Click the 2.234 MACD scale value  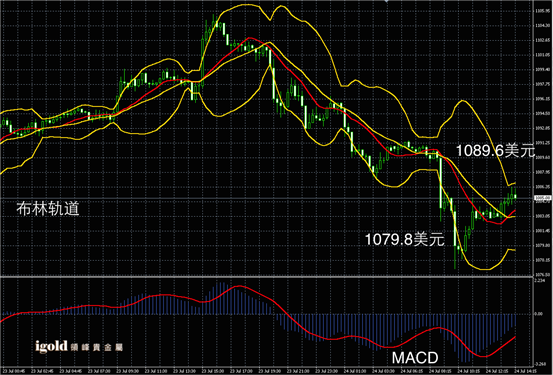point(540,281)
